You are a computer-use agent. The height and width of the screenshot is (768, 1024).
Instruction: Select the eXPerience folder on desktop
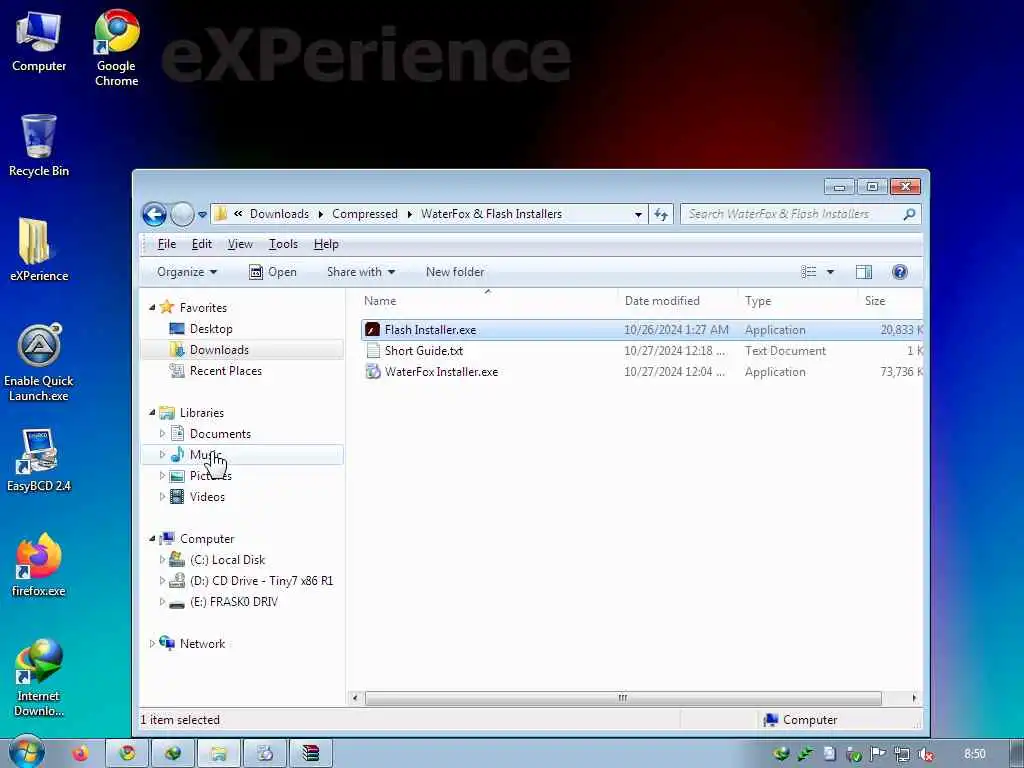[39, 249]
